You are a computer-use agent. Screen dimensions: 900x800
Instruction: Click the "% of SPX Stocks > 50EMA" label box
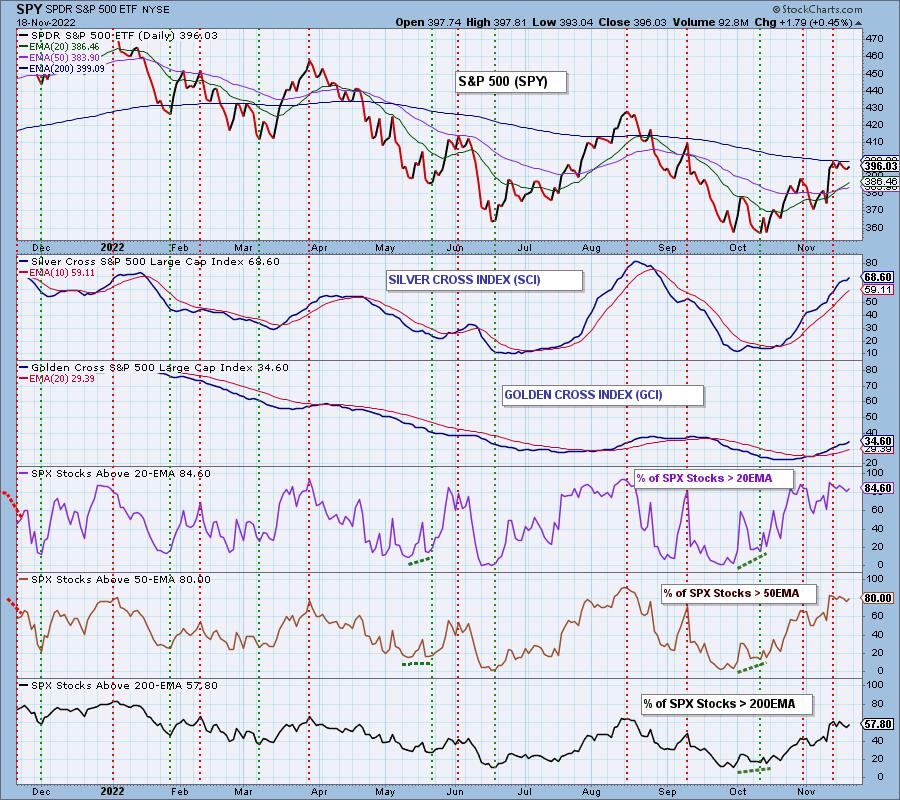(x=739, y=593)
